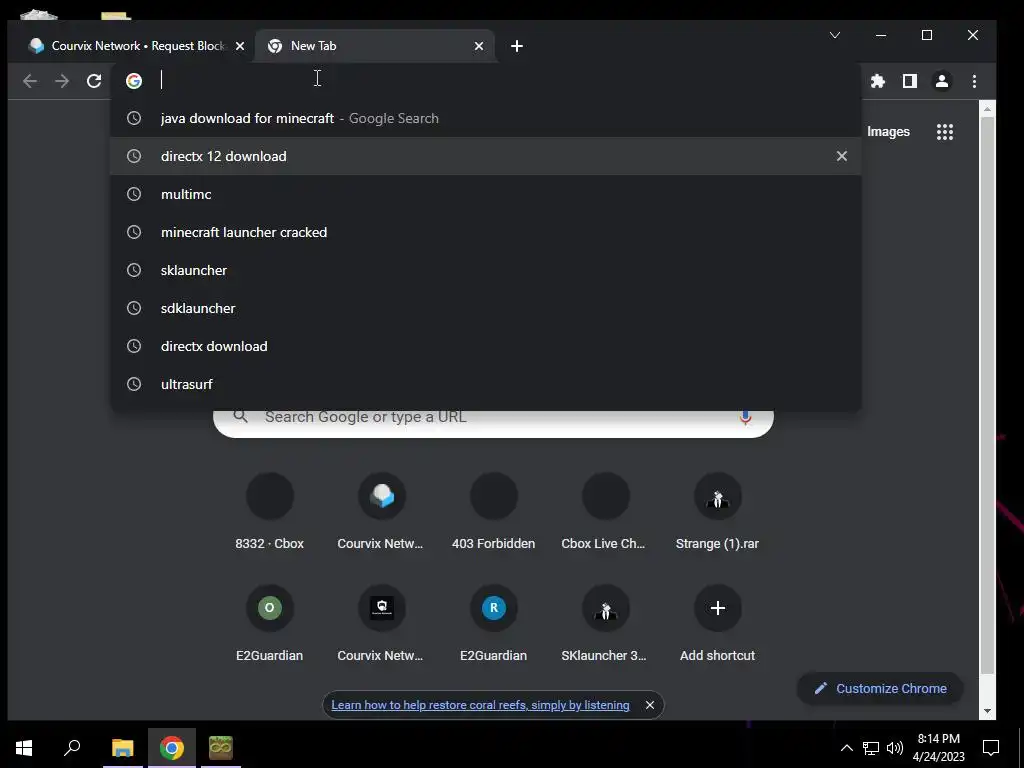Screen dimensions: 1024x768
Task: Select the New Tab tab
Action: coord(374,46)
